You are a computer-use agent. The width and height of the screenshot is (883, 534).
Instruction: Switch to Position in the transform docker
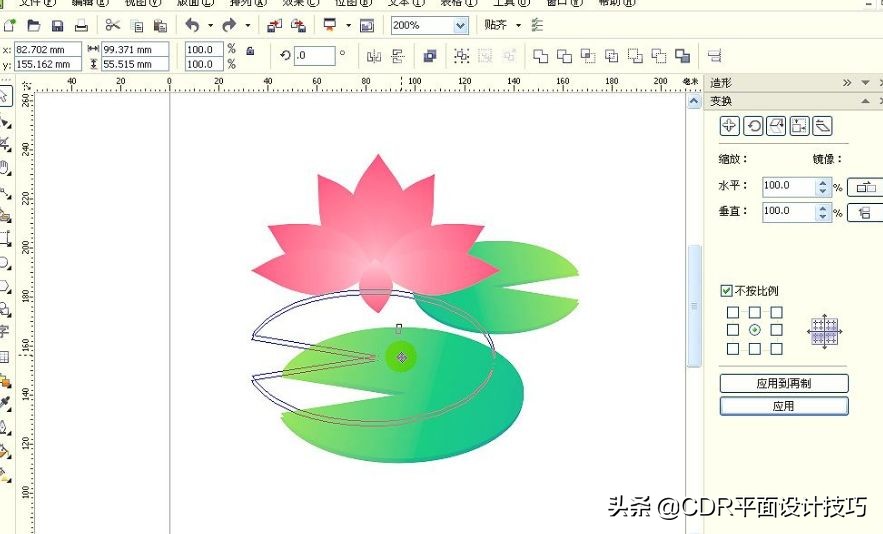pos(729,126)
